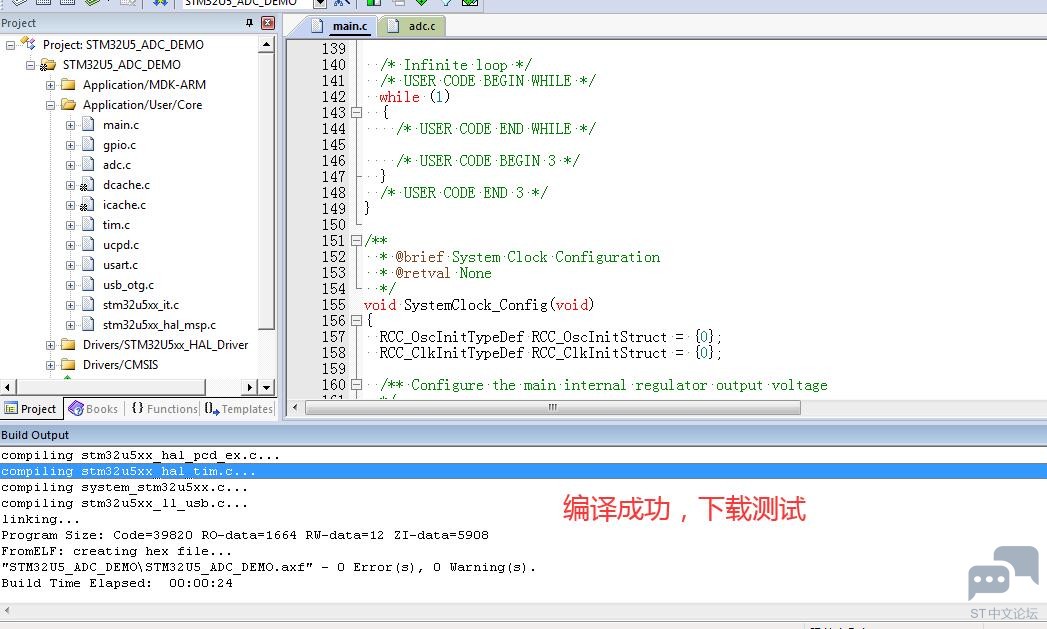Click the usb_otg.c file icon

88,284
